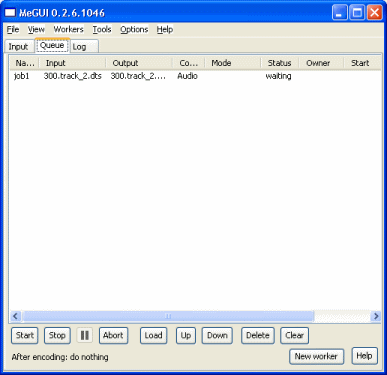Image resolution: width=387 pixels, height=375 pixels.
Task: Click the horizontal scrollbar right arrow
Action: click(376, 316)
